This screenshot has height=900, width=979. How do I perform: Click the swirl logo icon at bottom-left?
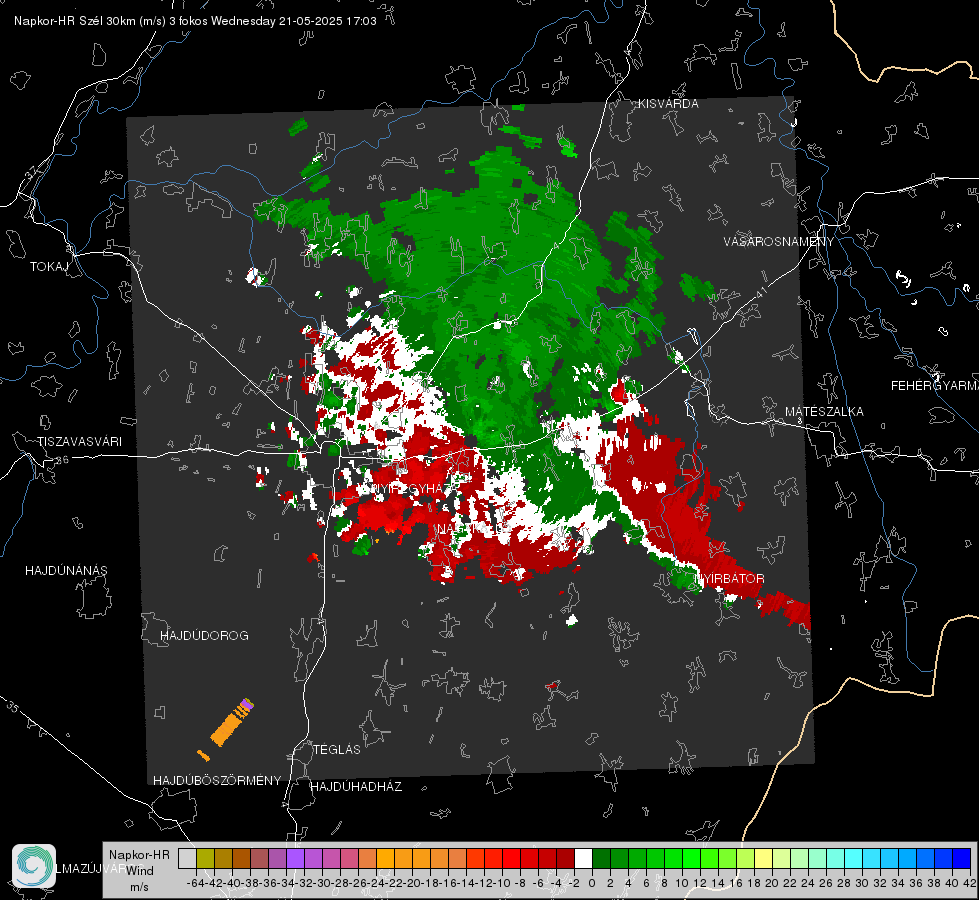point(34,866)
